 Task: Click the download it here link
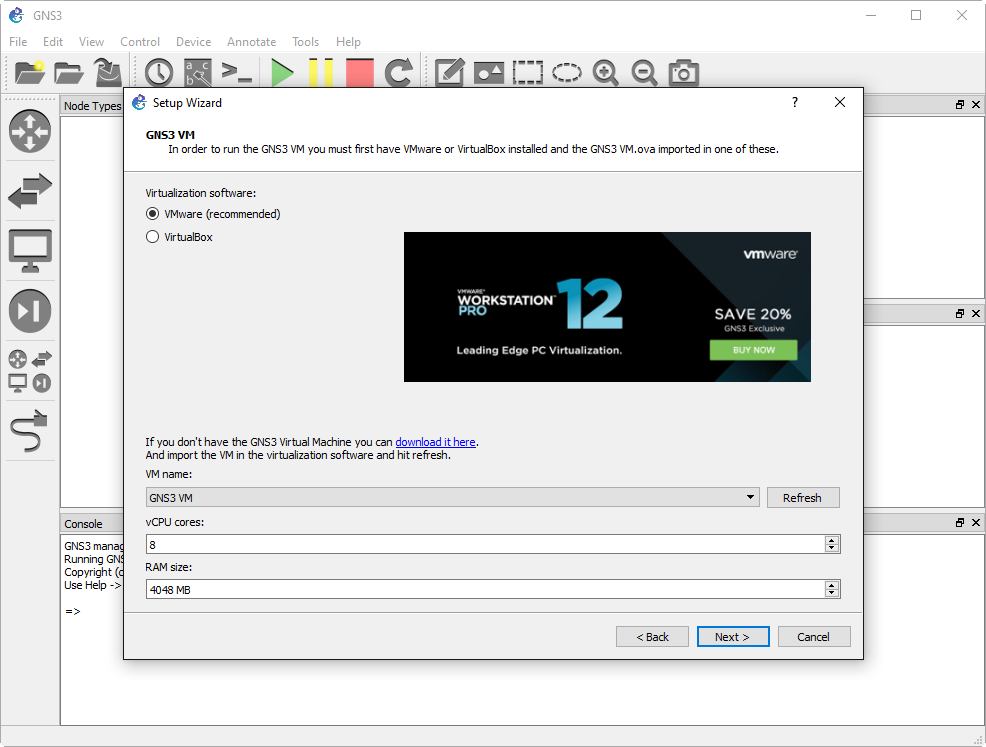435,442
